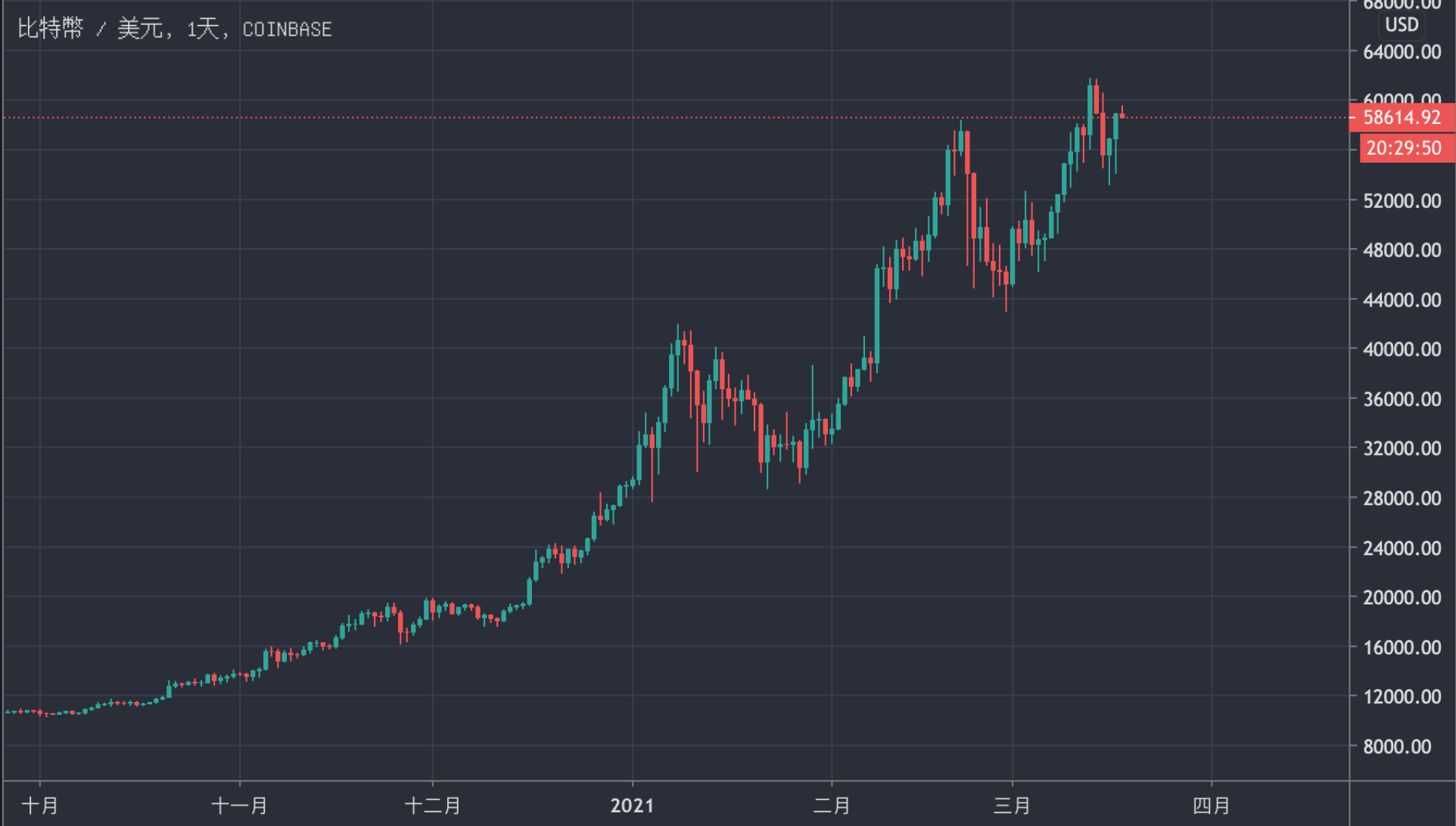
Task: Click the 8000.00 price scale label
Action: coord(1397,747)
